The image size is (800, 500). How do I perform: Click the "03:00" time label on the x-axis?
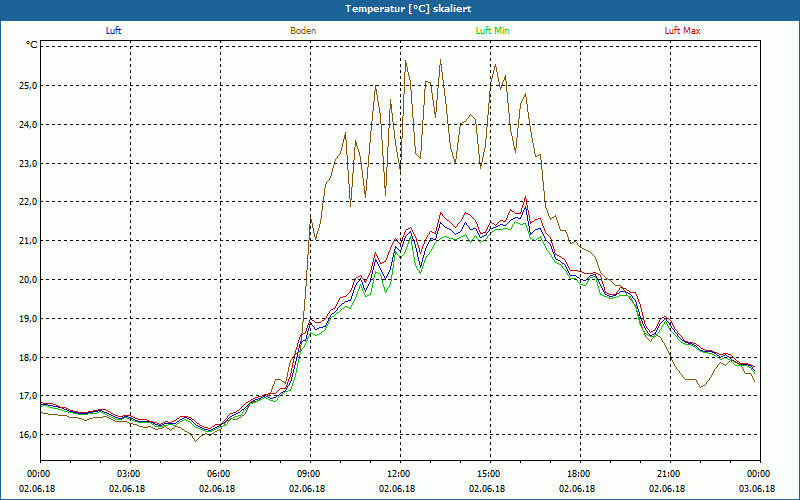[131, 474]
